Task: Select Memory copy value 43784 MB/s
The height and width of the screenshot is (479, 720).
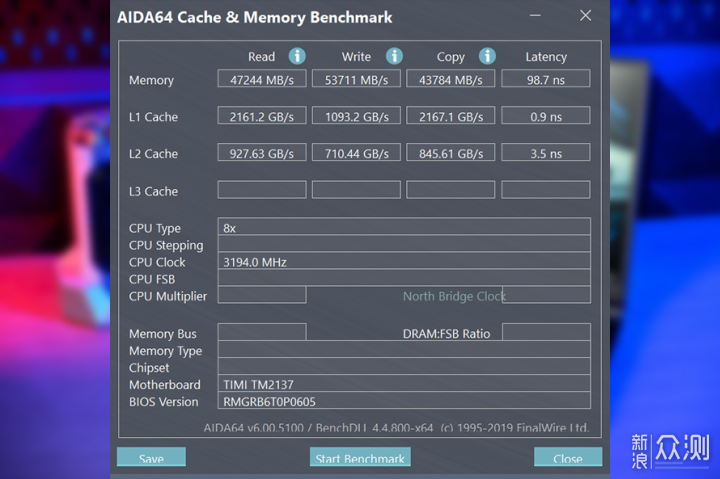Action: tap(450, 79)
